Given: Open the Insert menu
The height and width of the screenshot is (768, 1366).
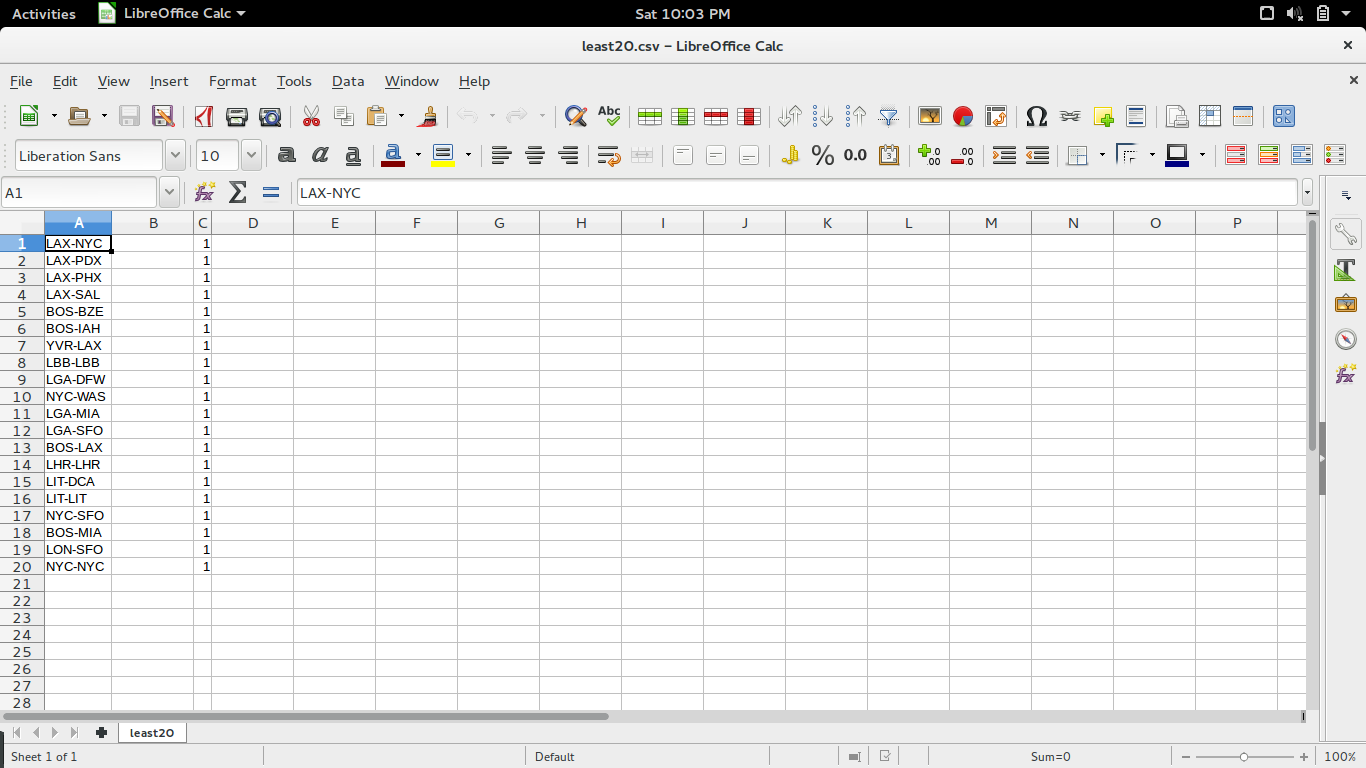Looking at the screenshot, I should pyautogui.click(x=169, y=81).
